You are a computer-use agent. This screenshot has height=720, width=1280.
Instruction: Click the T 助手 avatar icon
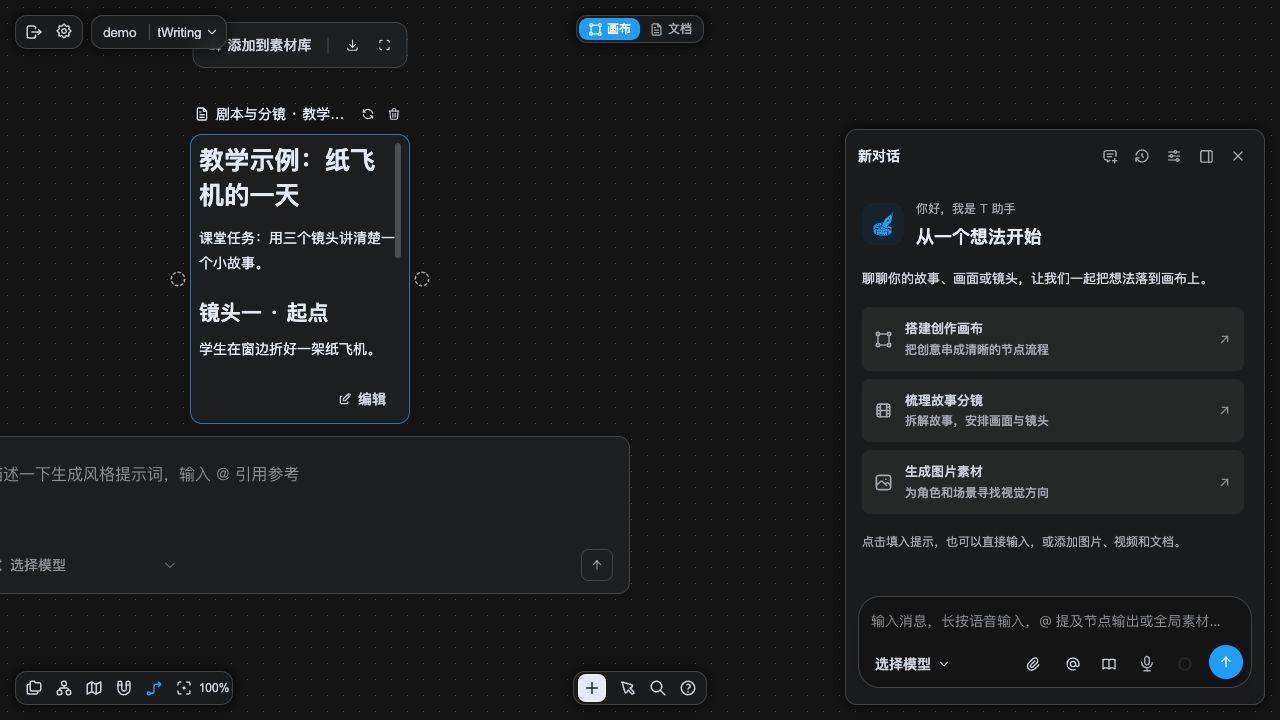(x=883, y=224)
